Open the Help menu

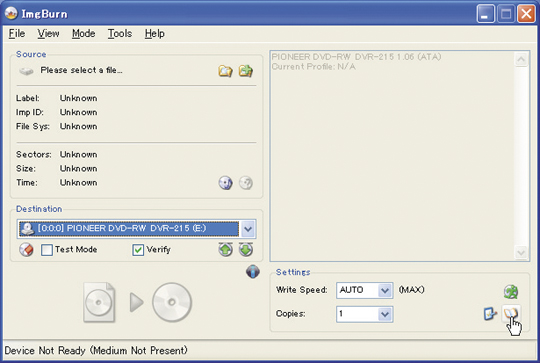tap(154, 33)
